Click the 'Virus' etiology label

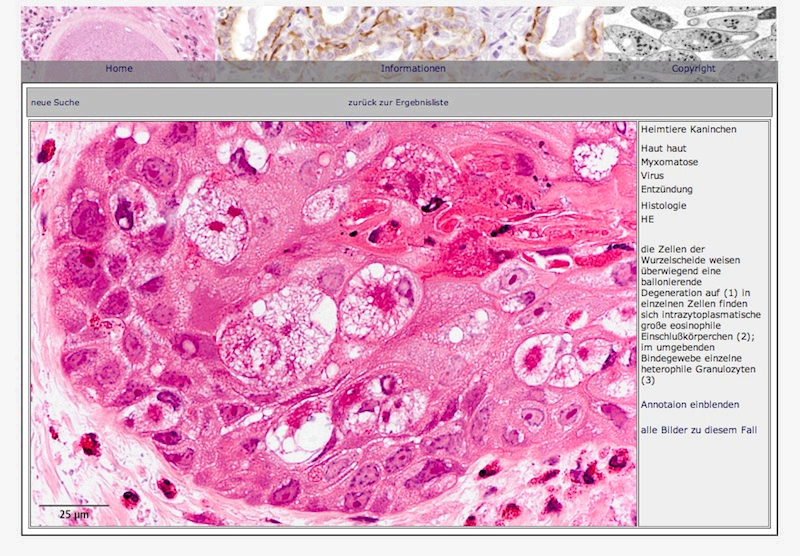pyautogui.click(x=652, y=176)
